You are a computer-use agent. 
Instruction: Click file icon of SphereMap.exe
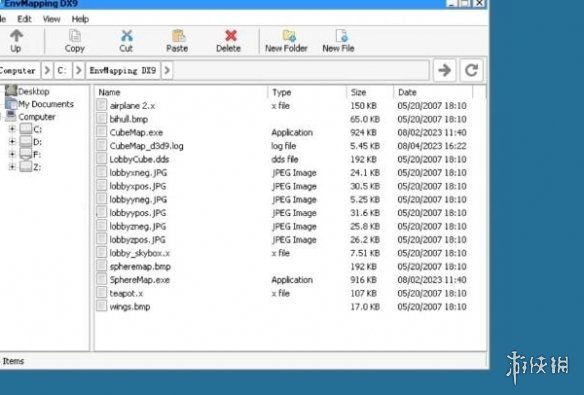(x=101, y=280)
